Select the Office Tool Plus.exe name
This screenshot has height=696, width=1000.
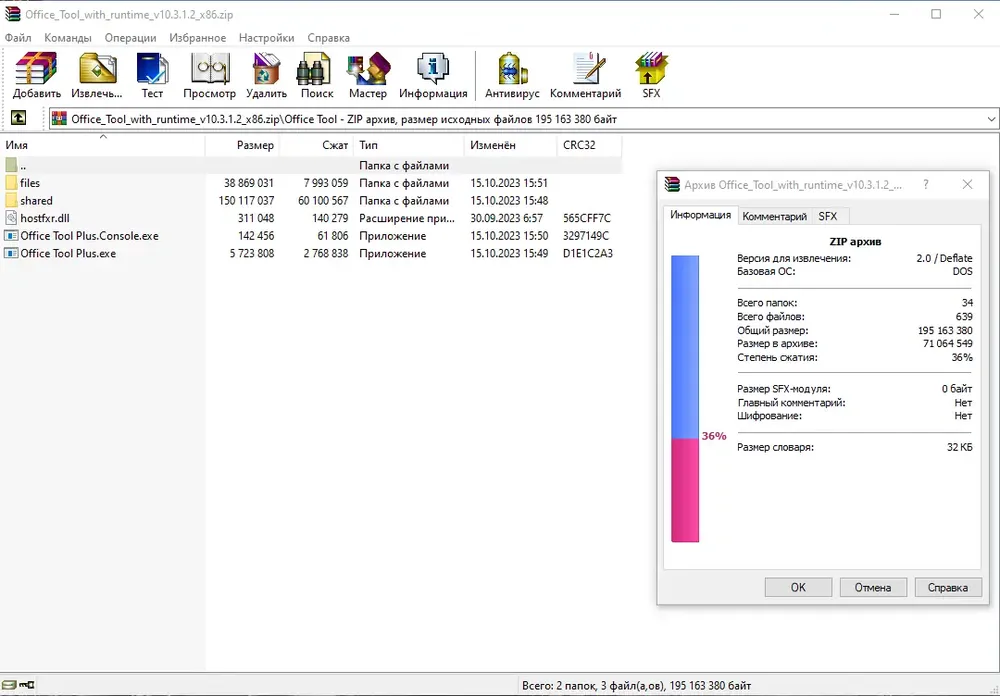pyautogui.click(x=68, y=253)
